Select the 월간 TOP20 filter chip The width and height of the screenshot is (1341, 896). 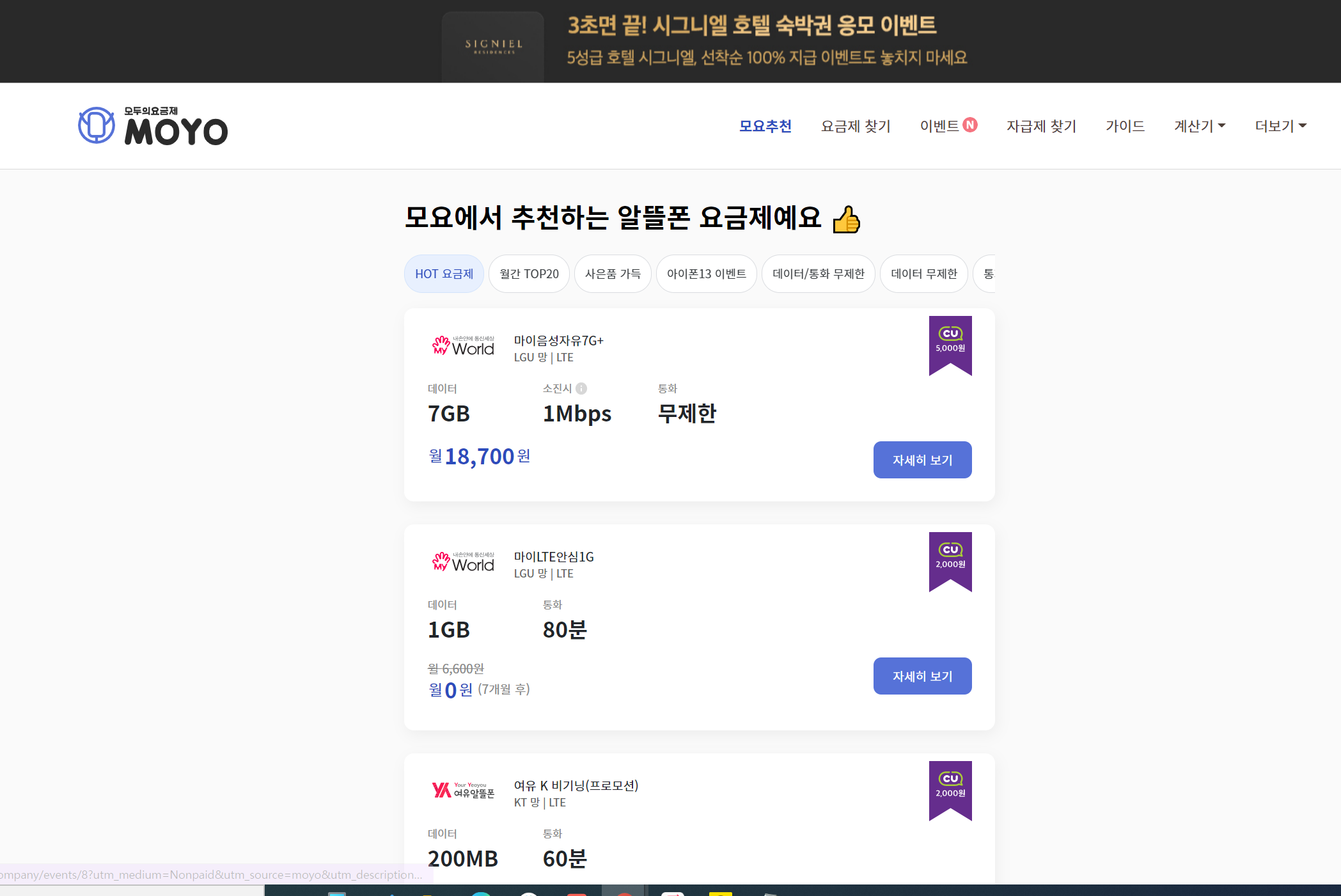[x=529, y=274]
